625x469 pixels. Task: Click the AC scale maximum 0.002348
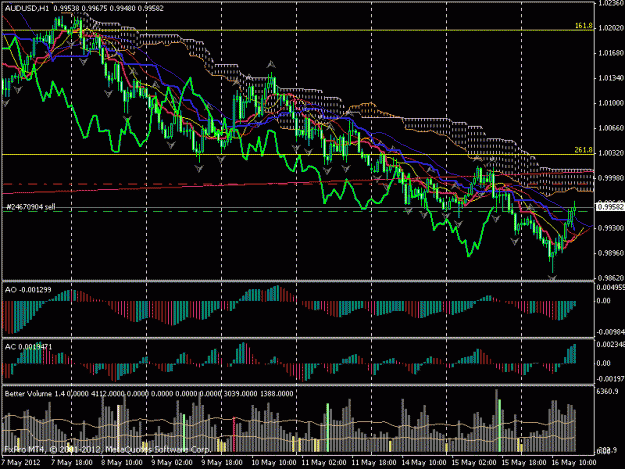[x=610, y=345]
